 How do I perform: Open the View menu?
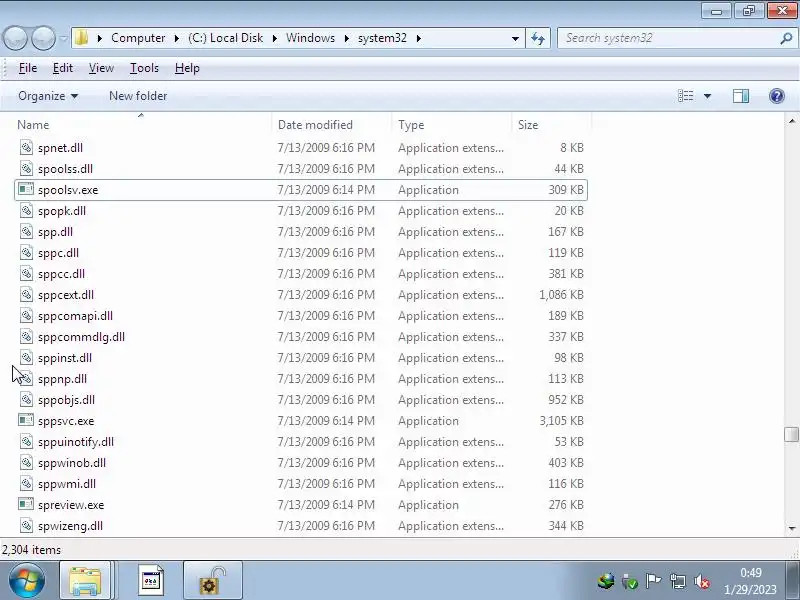101,68
